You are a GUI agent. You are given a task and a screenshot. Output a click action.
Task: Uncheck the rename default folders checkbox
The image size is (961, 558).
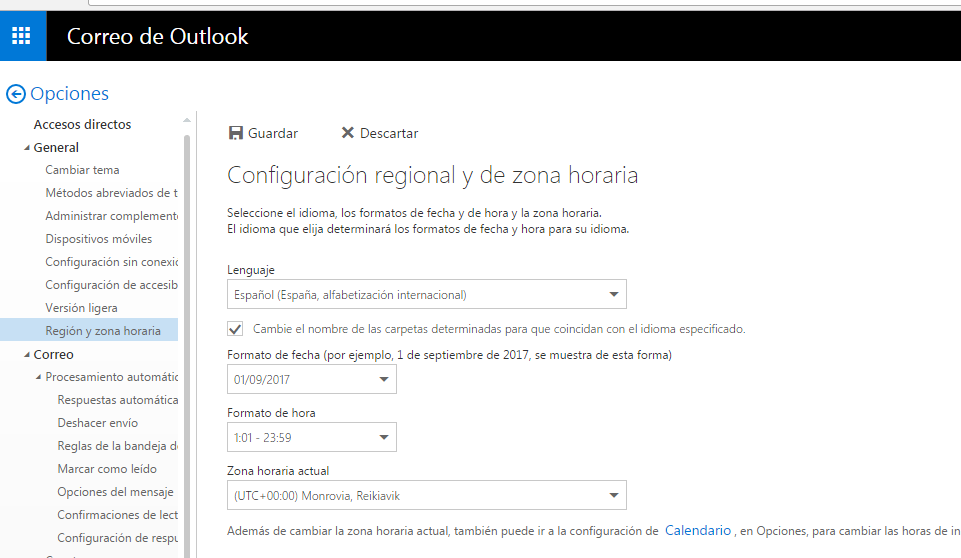click(x=235, y=329)
